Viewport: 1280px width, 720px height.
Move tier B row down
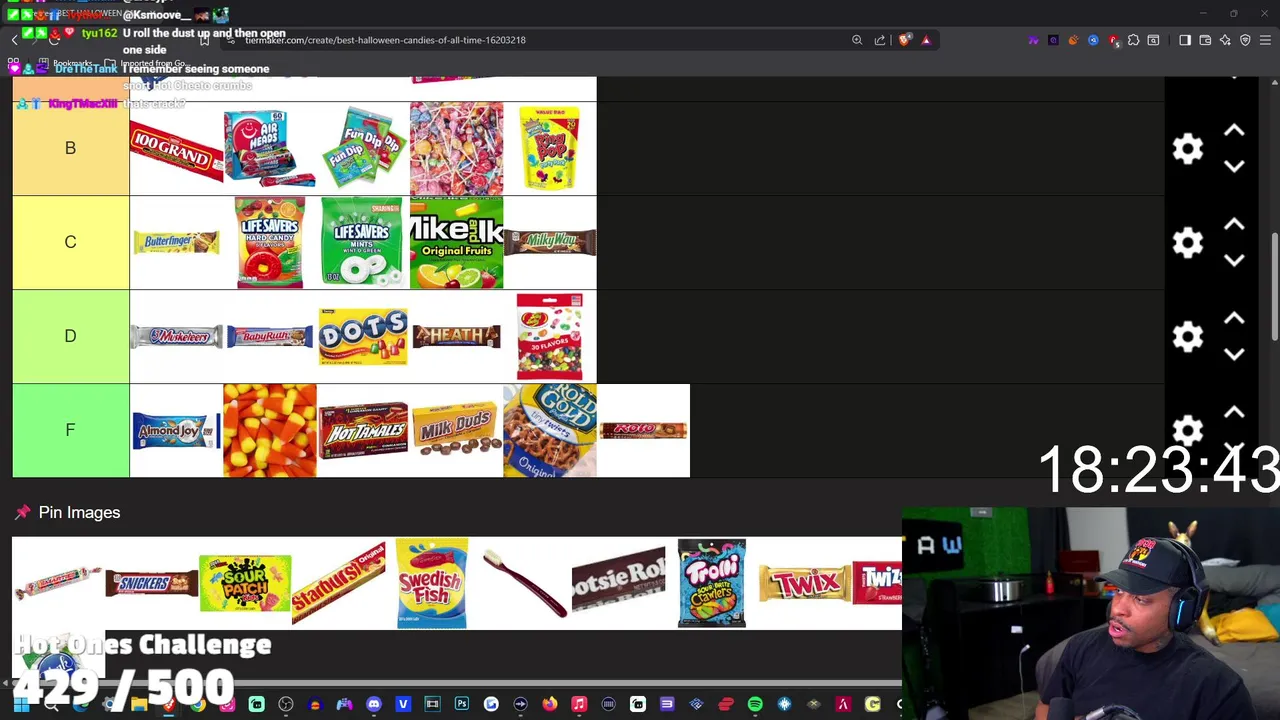point(1234,166)
